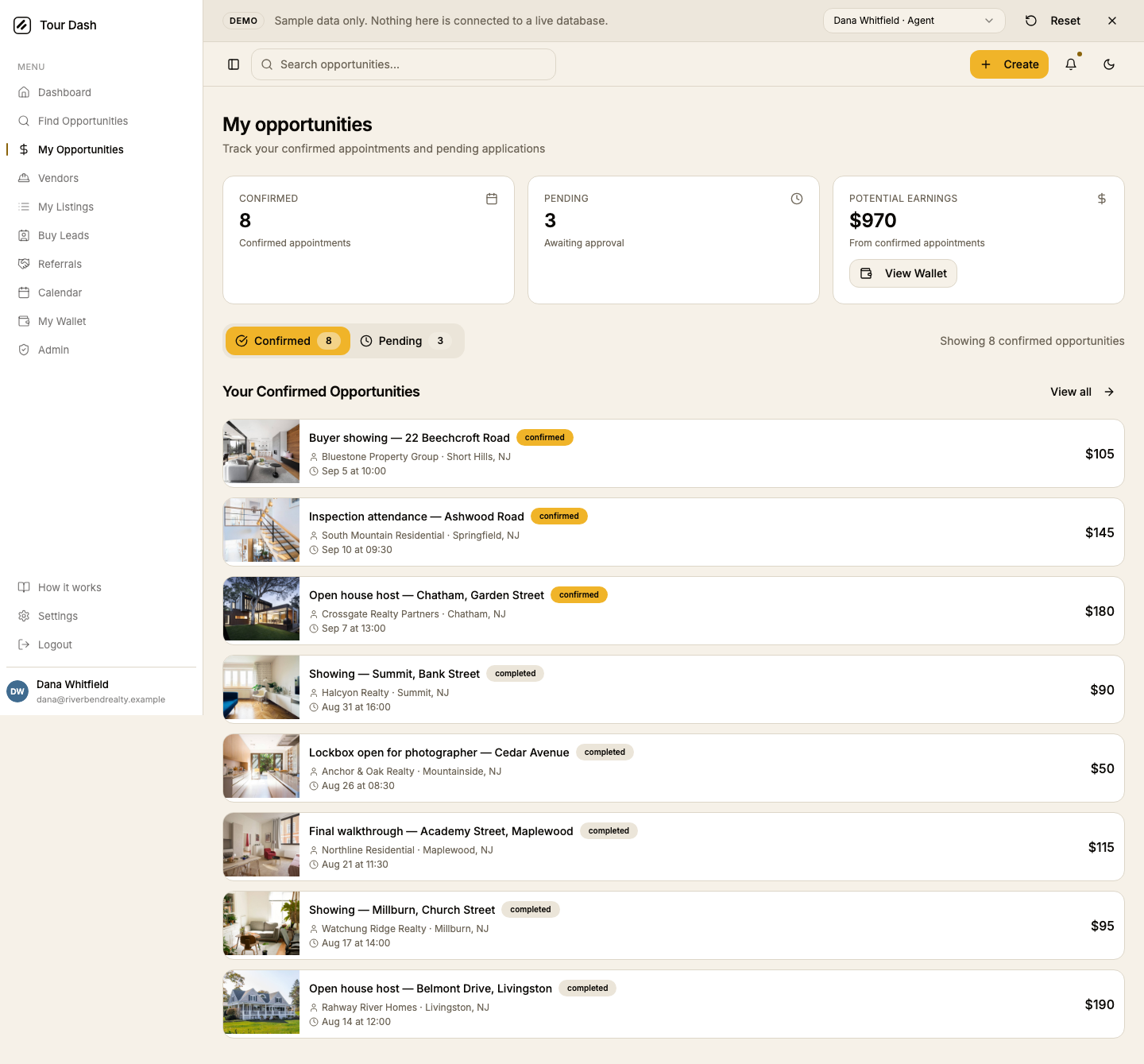
Task: Click calendar icon on Confirmed card
Action: [492, 199]
